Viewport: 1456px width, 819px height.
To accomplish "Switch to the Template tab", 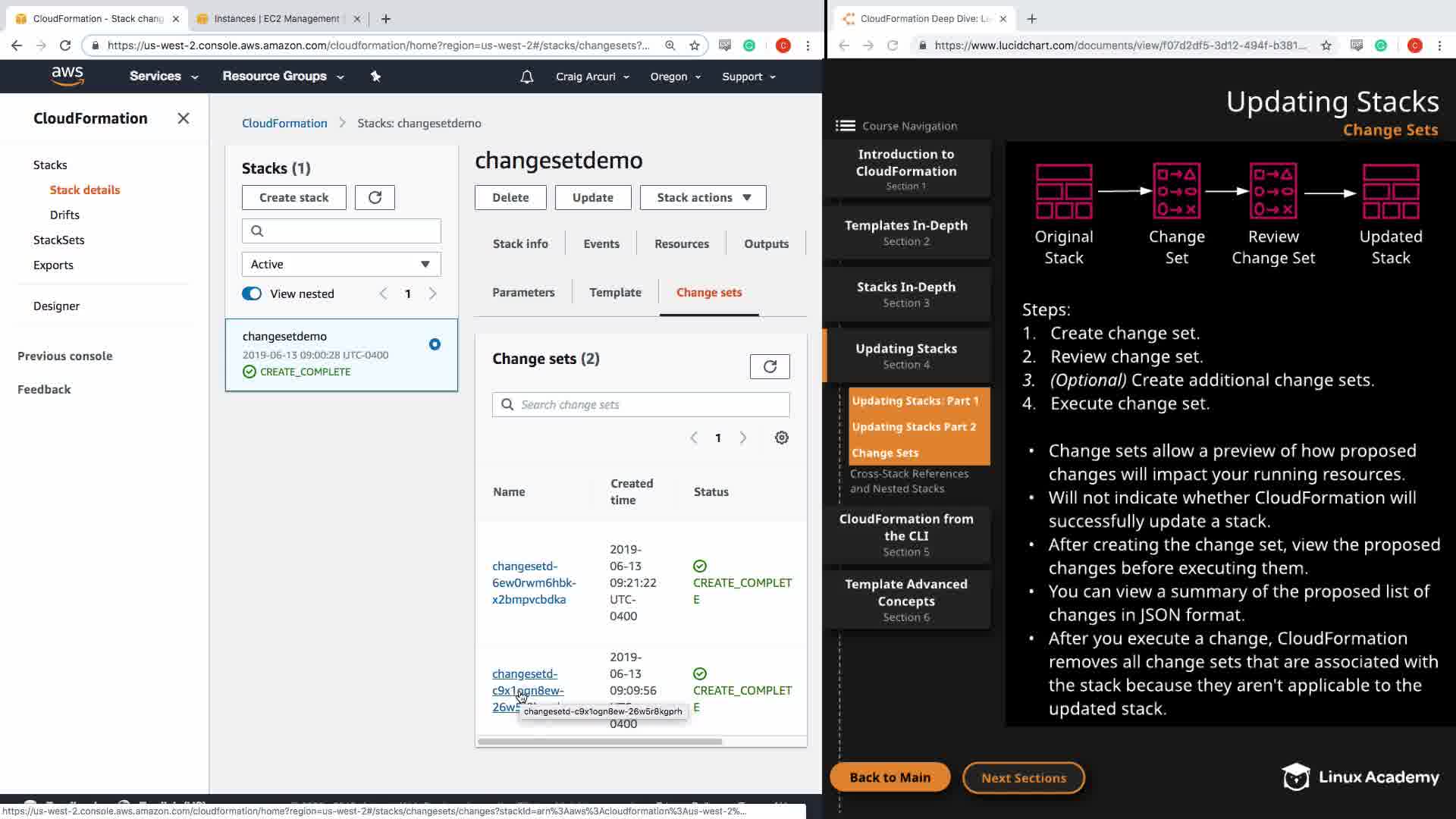I will point(614,292).
